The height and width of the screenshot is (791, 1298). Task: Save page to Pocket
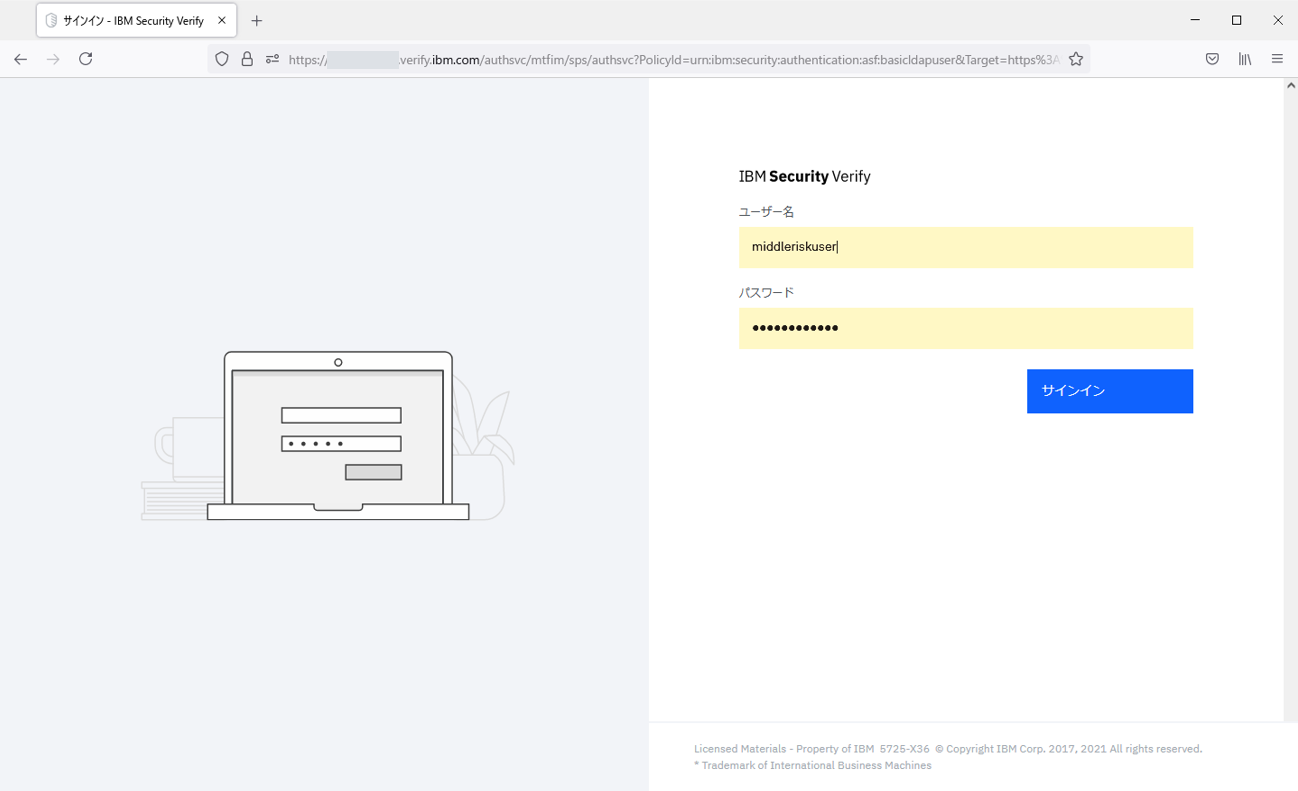(1212, 59)
